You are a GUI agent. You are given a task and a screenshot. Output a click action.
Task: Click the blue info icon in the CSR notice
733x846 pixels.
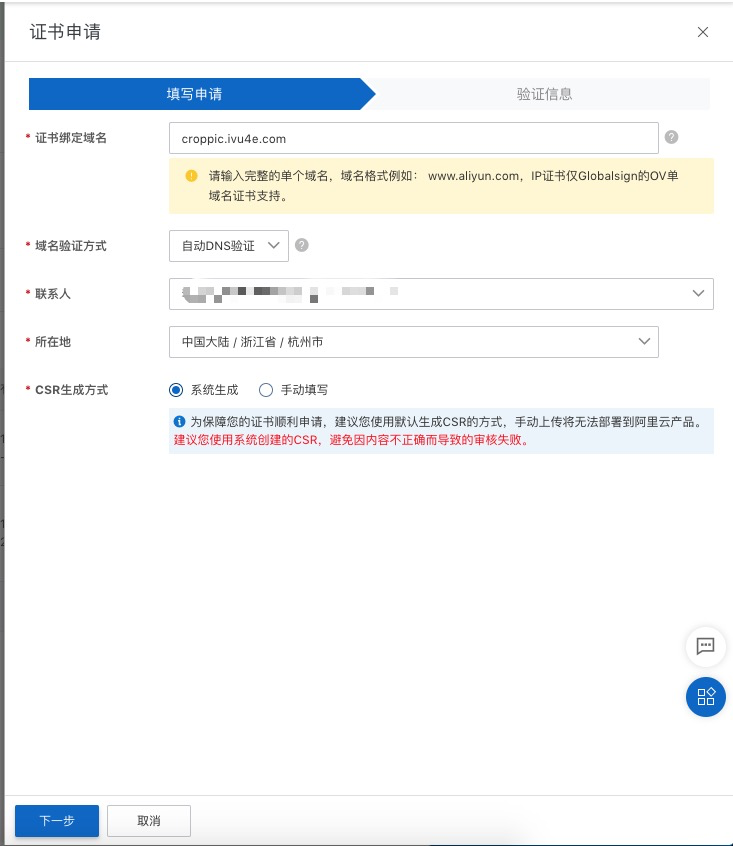(180, 422)
